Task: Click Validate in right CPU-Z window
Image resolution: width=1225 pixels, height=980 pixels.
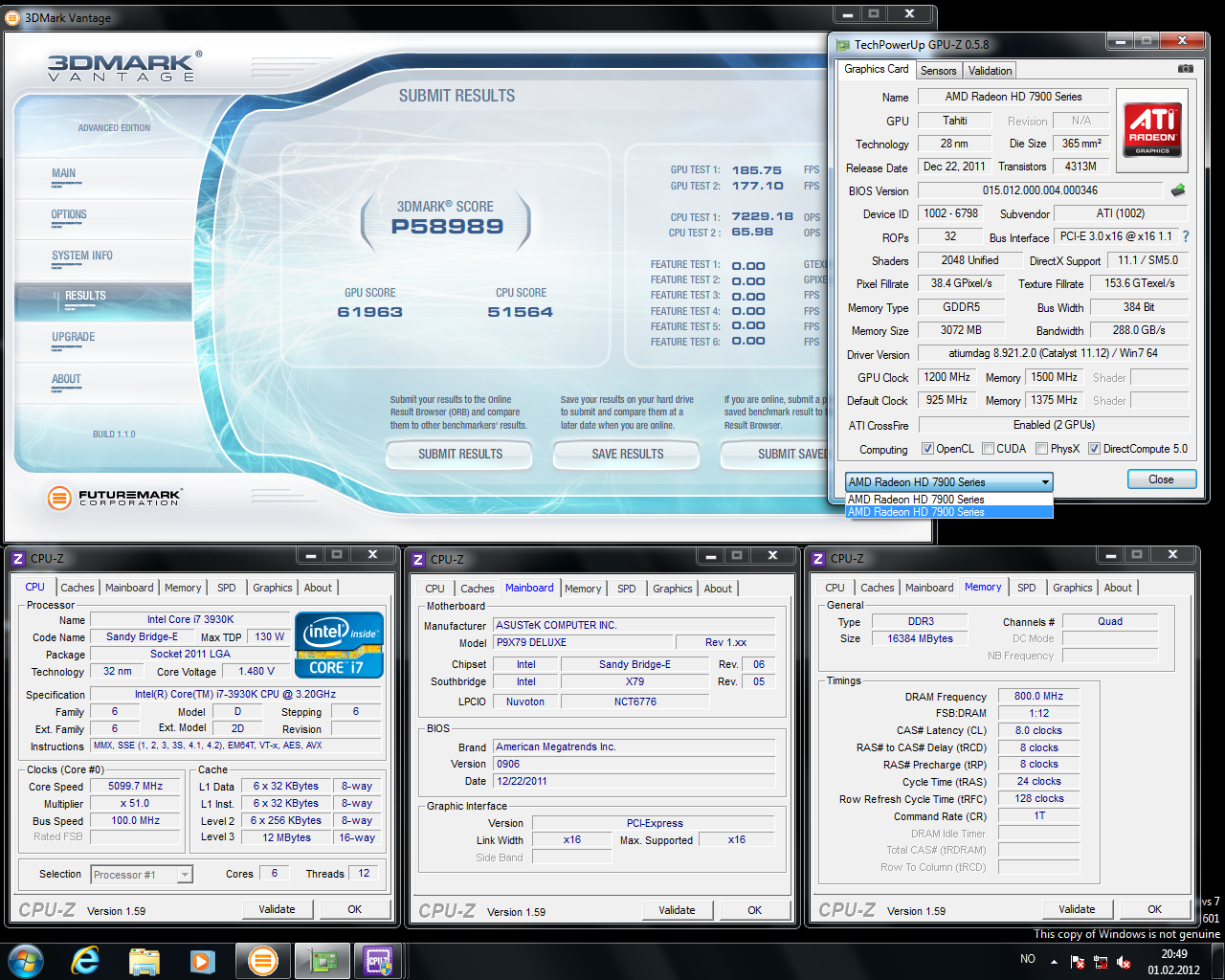Action: pyautogui.click(x=1077, y=909)
